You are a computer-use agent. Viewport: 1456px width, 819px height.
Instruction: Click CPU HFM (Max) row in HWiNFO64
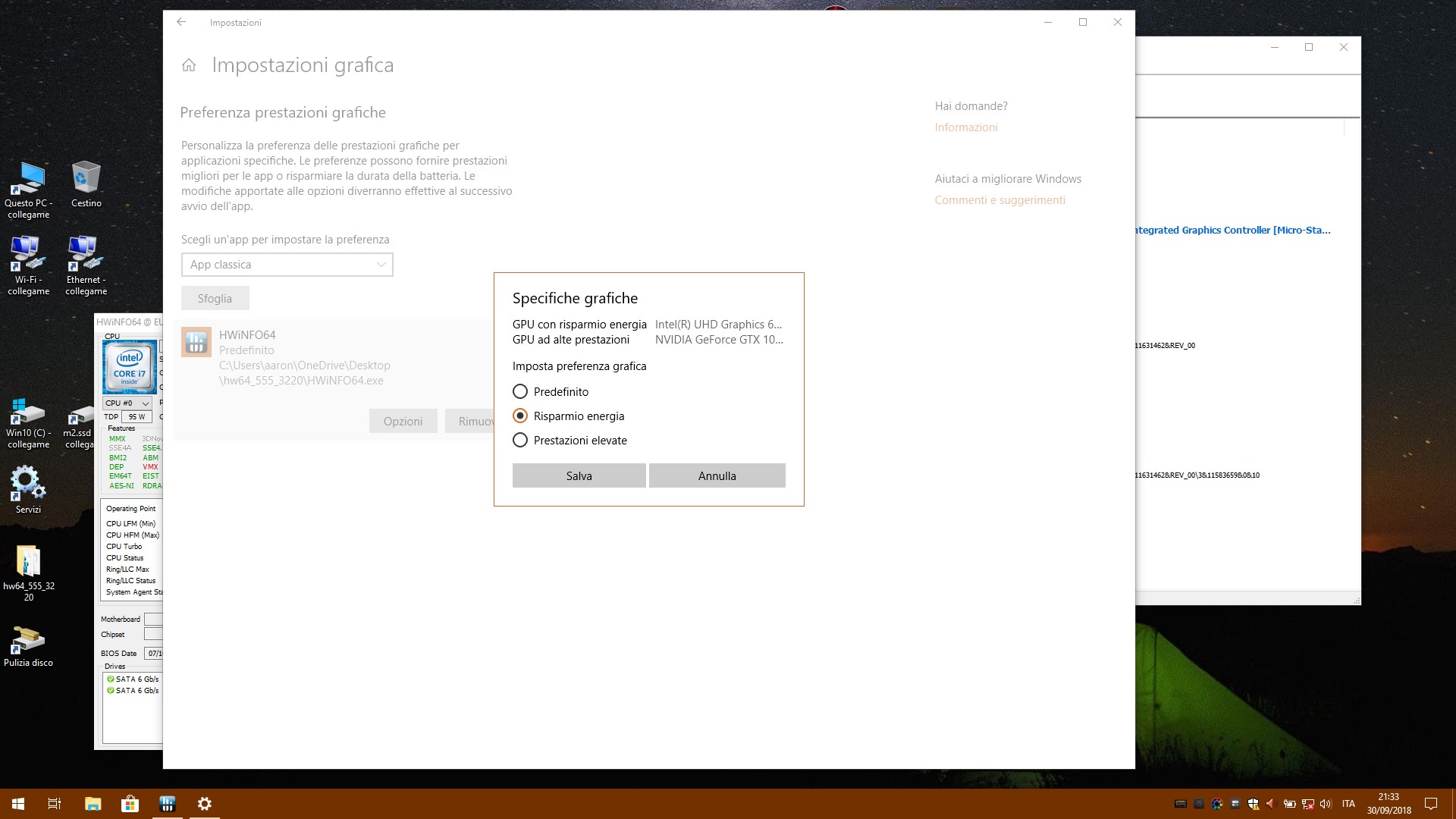pos(133,535)
